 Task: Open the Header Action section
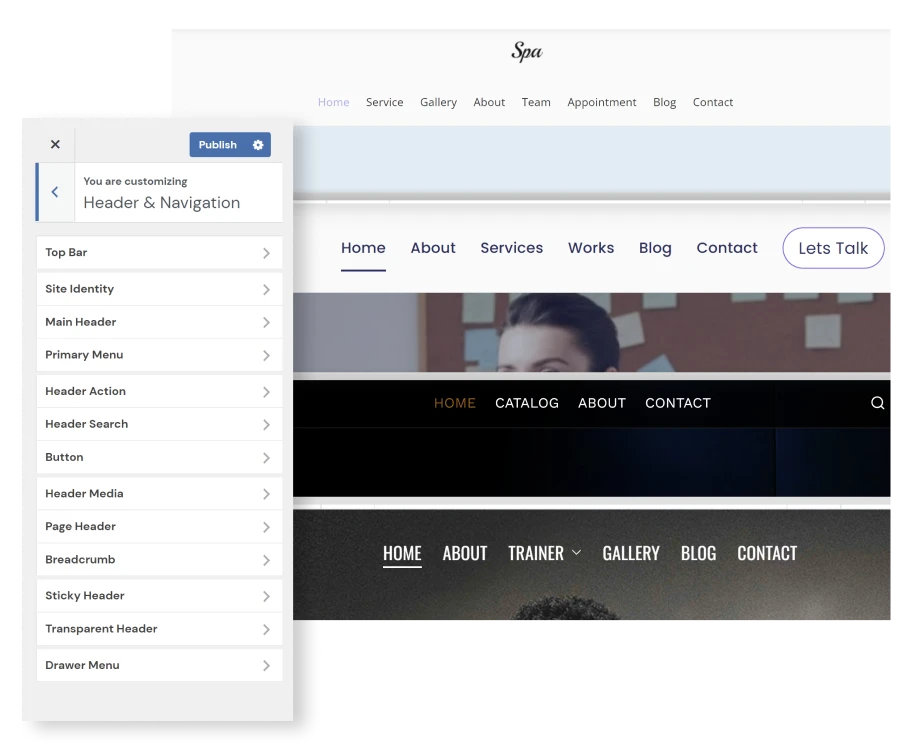[159, 392]
